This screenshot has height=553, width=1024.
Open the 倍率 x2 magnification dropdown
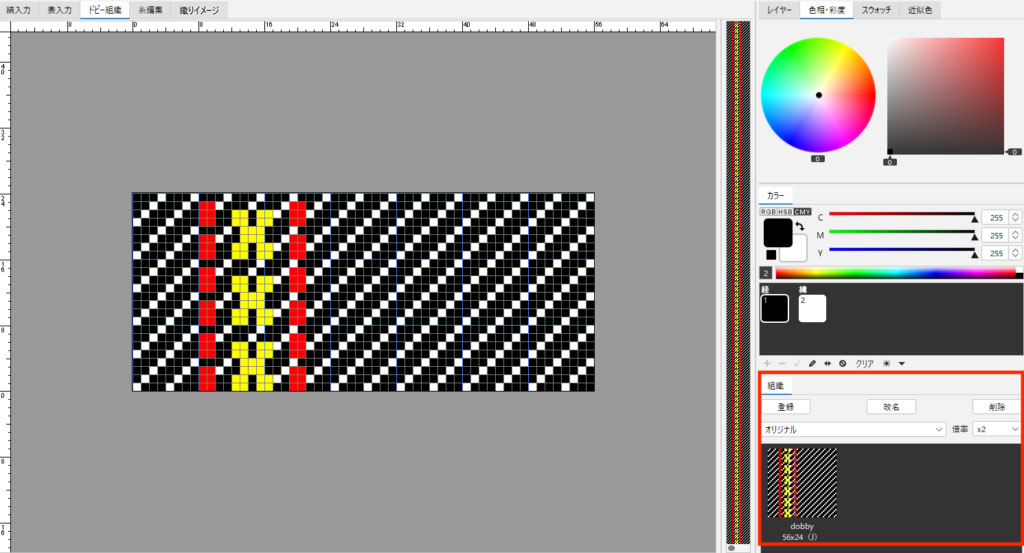997,429
